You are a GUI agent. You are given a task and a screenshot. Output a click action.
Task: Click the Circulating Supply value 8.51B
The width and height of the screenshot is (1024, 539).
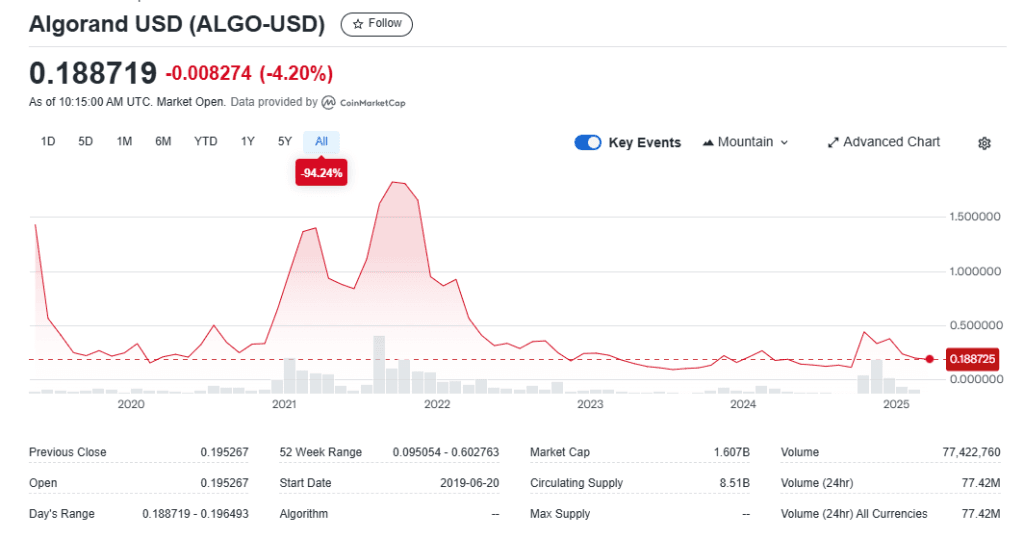pyautogui.click(x=735, y=483)
